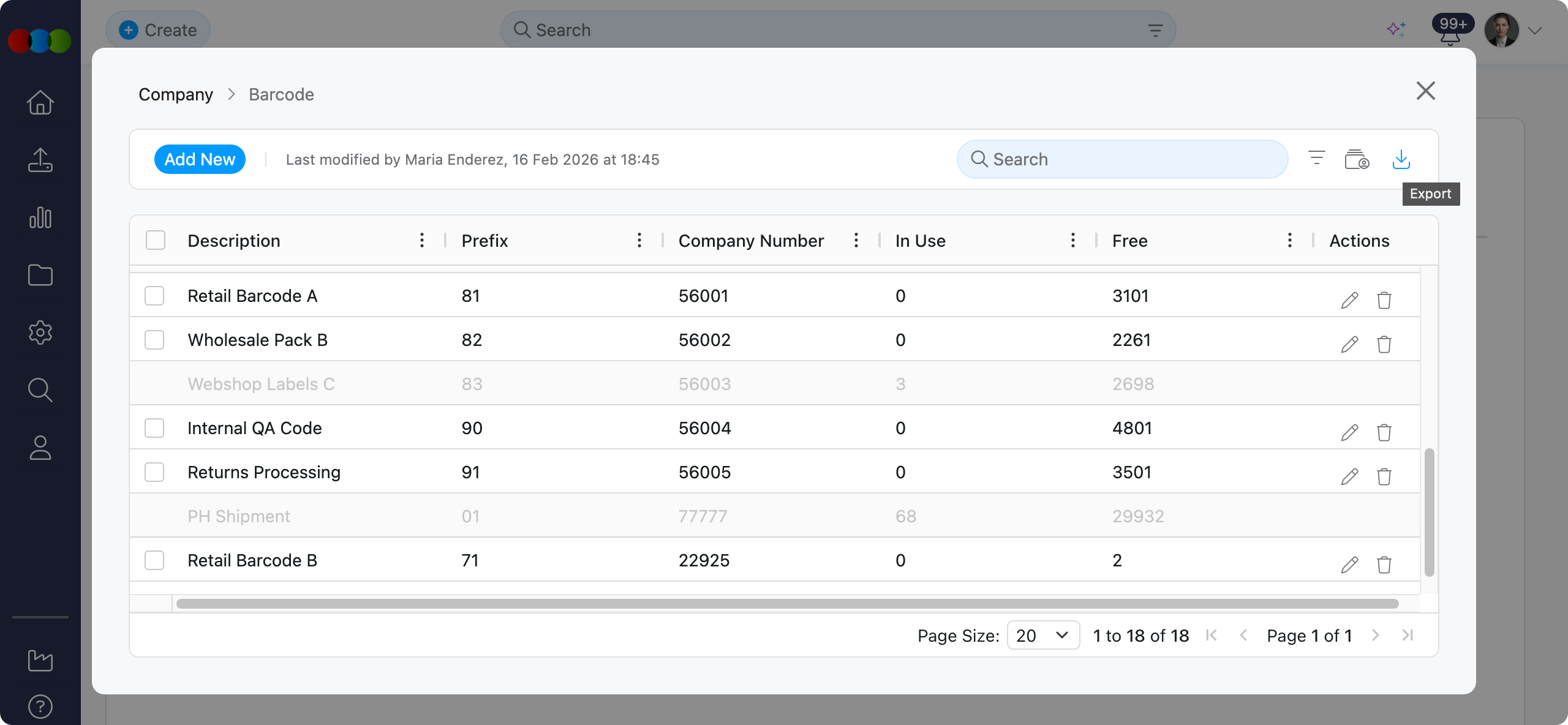Select the Internal QA Code row checkbox
The width and height of the screenshot is (1568, 725).
[154, 428]
